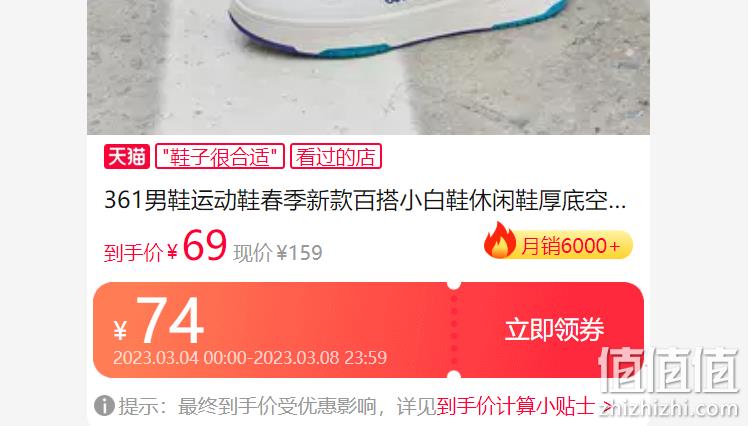This screenshot has height=426, width=748.
Task: Expand tips with the arrow after 小贴士
Action: coord(606,406)
